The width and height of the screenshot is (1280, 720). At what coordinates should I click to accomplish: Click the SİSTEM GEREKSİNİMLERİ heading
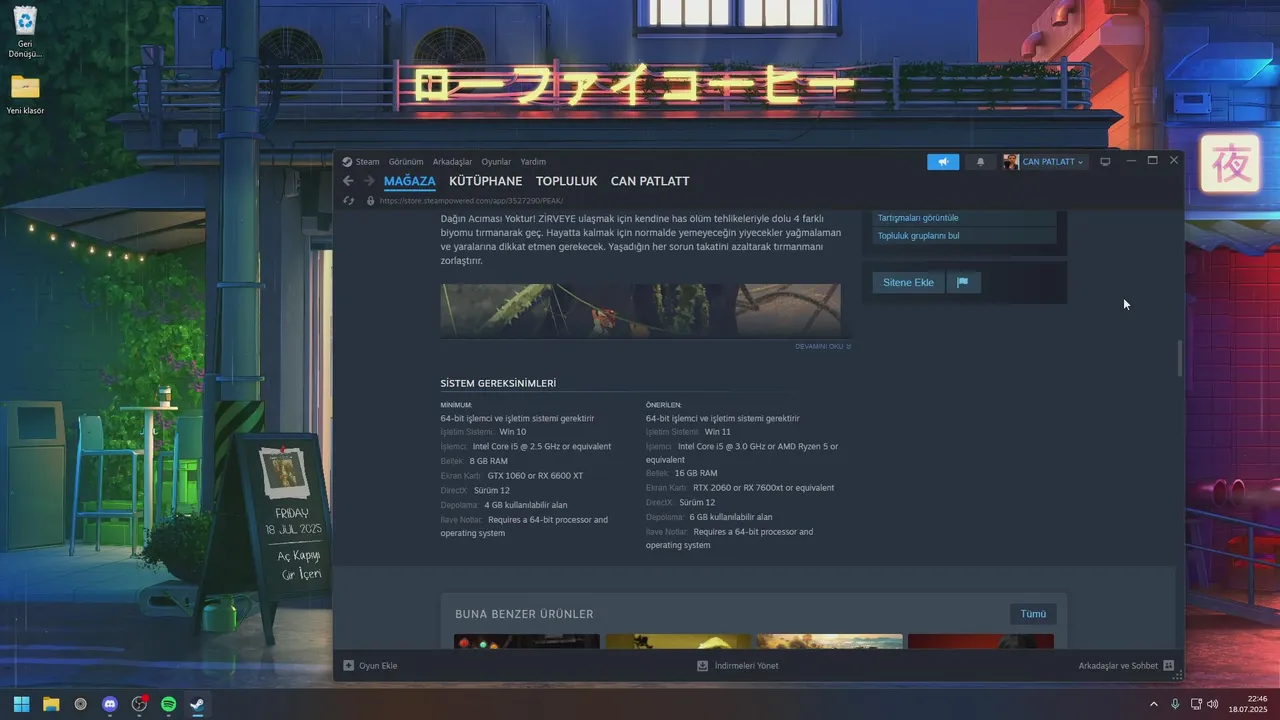point(498,384)
